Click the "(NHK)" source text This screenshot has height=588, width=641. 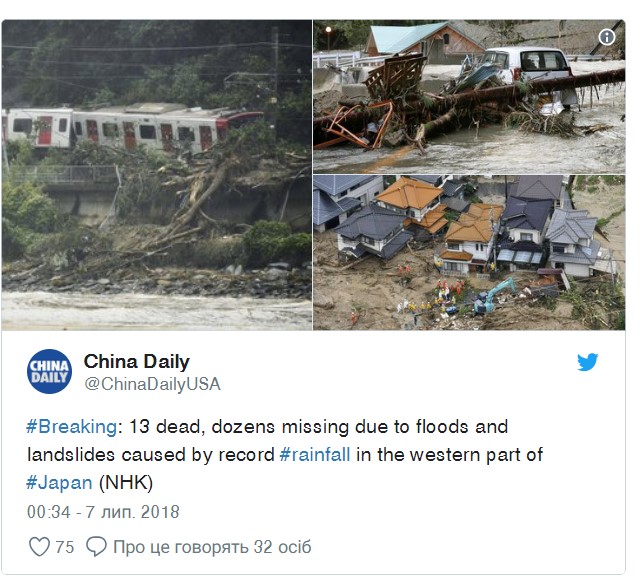click(126, 483)
